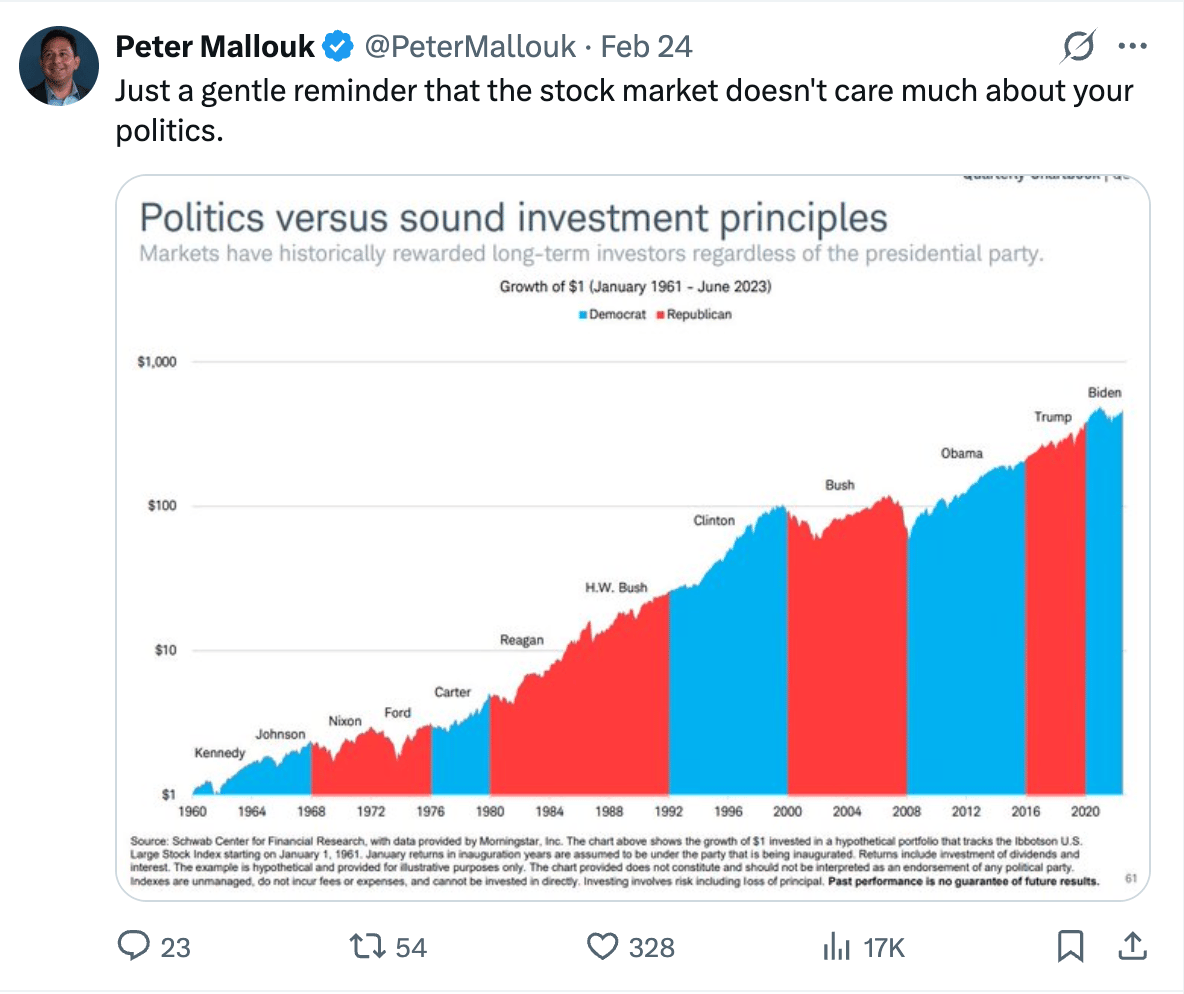Screen dimensions: 1184x994
Task: Click the chart title 'Politics versus sound investment principles'
Action: 513,218
